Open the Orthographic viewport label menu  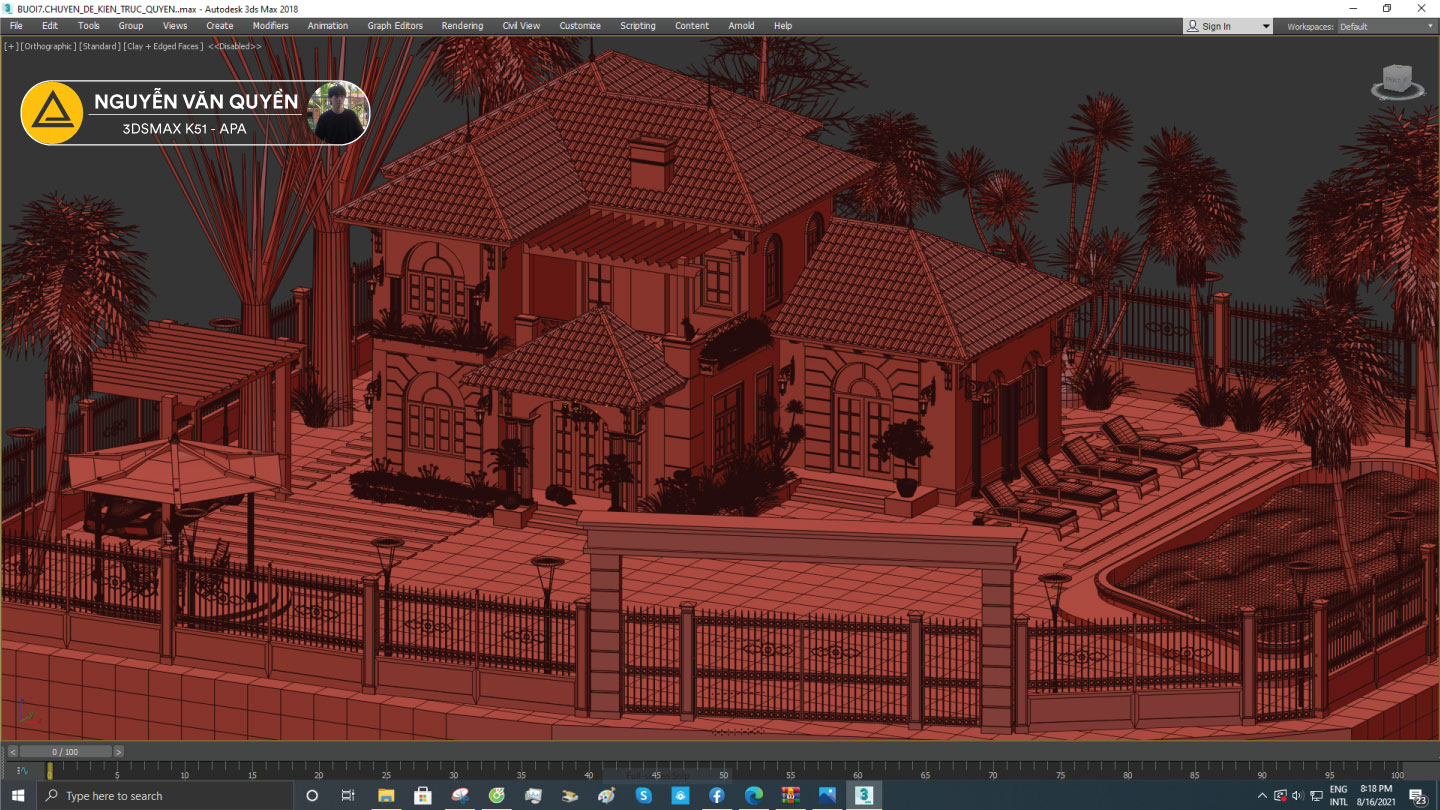48,46
